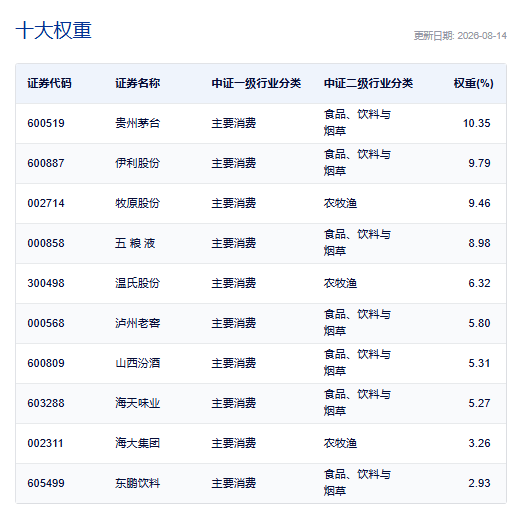Select the 温氏股份 name cell
The image size is (532, 524).
(x=137, y=283)
